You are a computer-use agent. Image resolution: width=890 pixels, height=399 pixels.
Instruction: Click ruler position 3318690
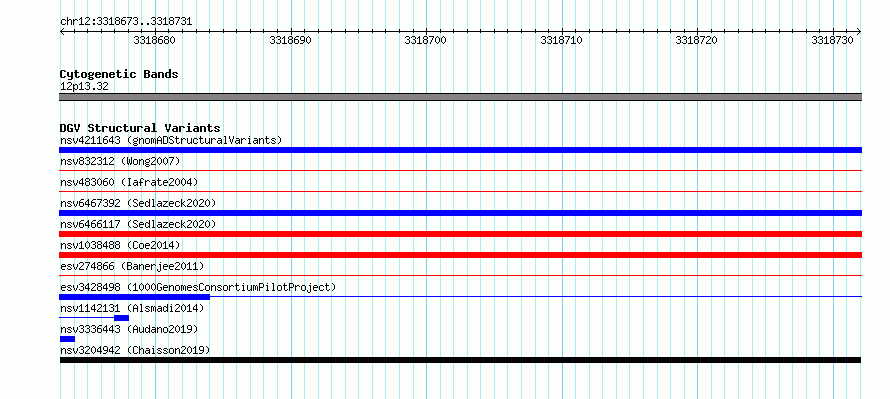291,40
